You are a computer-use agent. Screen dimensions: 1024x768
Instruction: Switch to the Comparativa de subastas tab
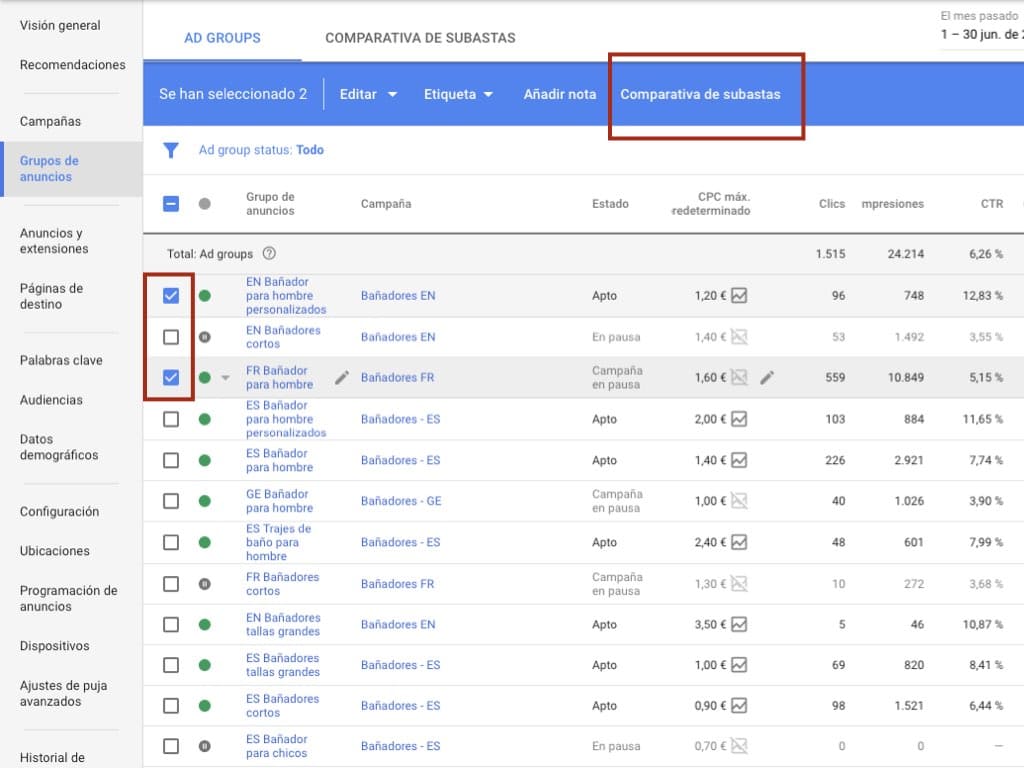[420, 38]
